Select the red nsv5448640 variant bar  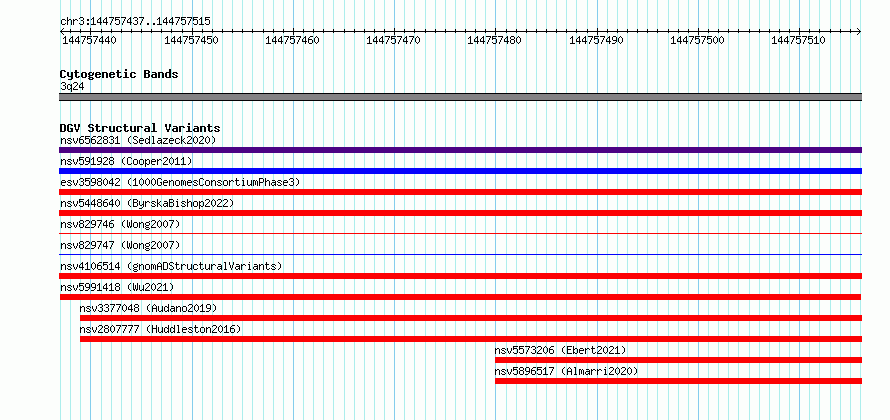tap(460, 213)
